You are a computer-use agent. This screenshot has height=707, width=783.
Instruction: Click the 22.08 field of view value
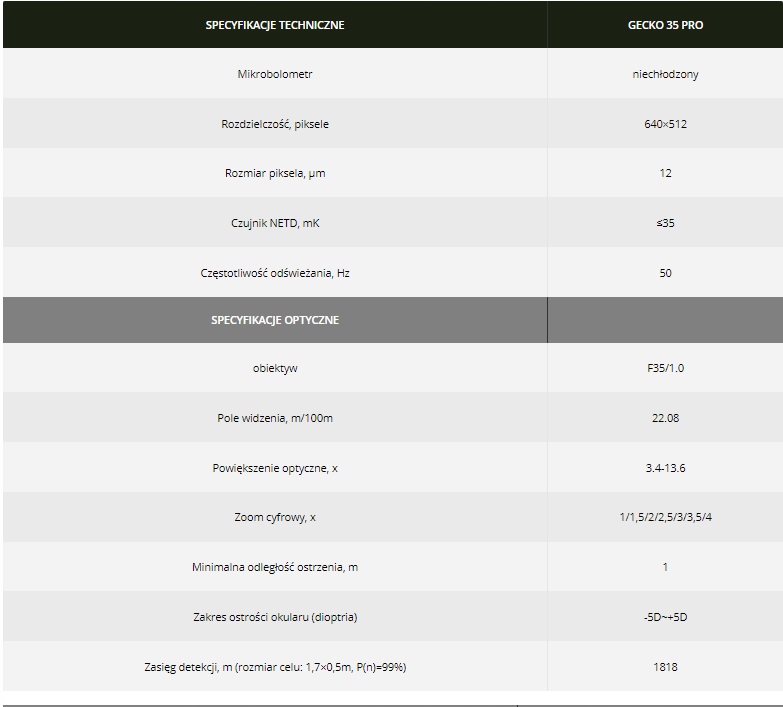(665, 418)
